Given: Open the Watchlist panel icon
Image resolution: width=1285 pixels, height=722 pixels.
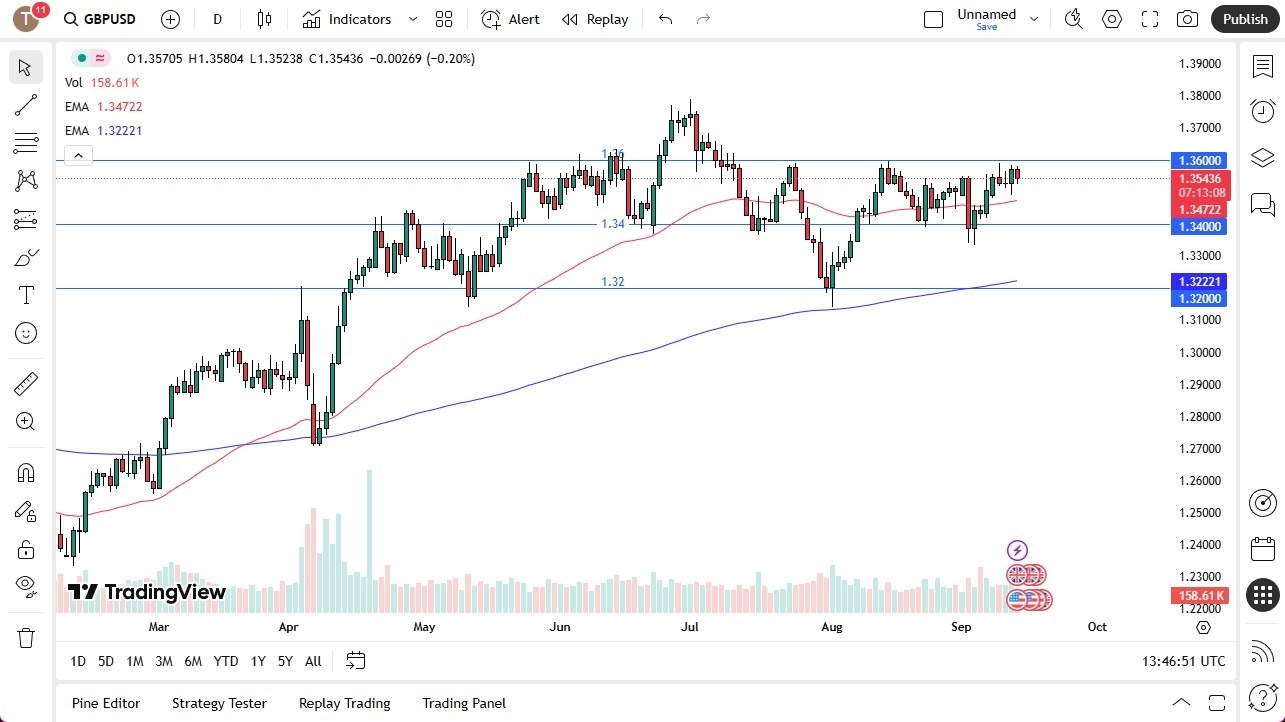Looking at the screenshot, I should click(x=1262, y=66).
